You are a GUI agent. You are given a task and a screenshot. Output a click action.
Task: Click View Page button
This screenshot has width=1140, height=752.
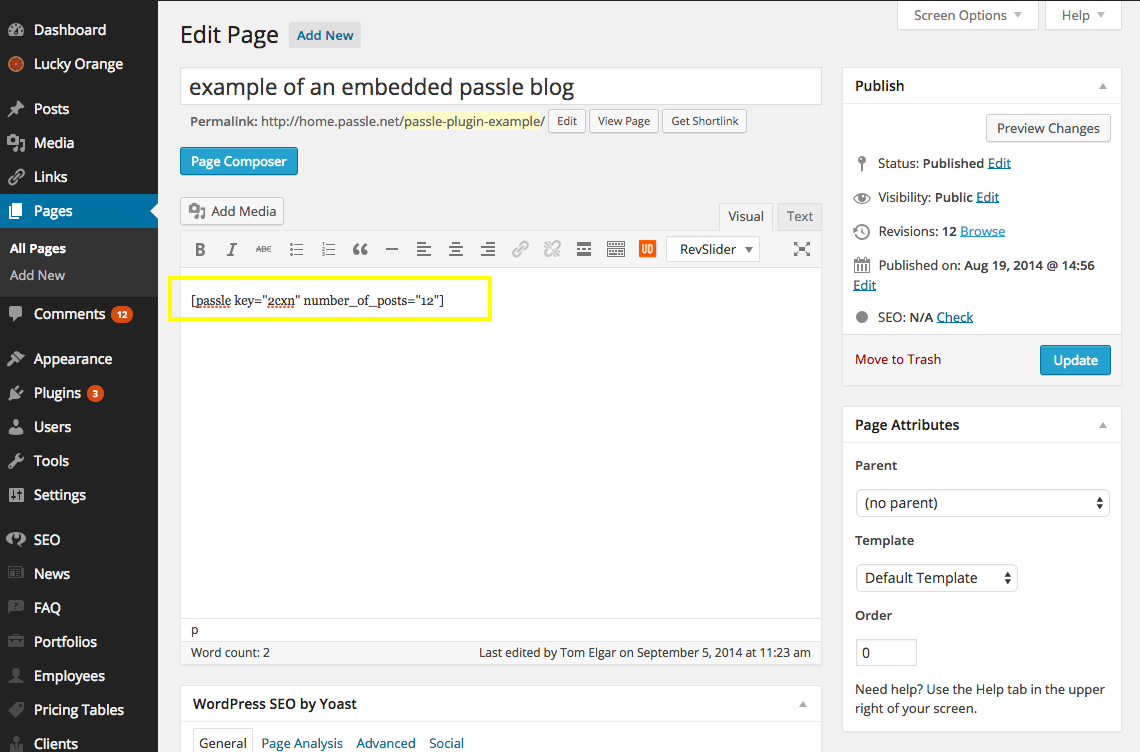(624, 121)
